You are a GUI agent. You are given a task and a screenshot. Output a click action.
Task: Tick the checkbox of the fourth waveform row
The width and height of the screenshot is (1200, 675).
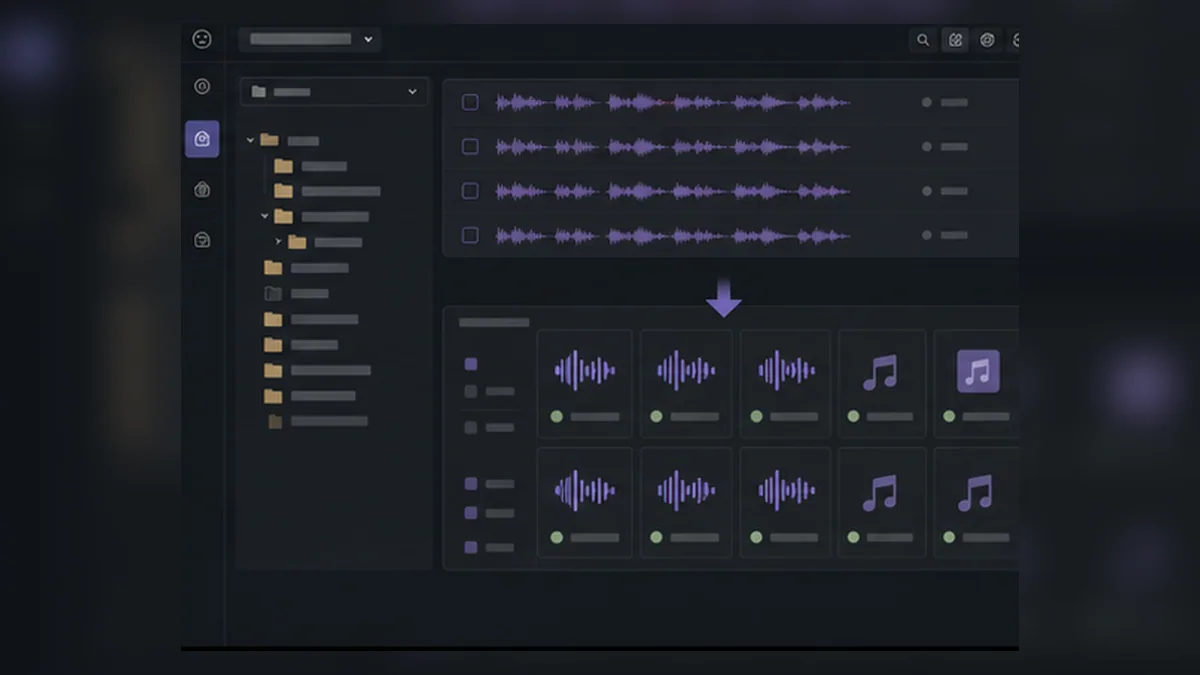pos(470,235)
